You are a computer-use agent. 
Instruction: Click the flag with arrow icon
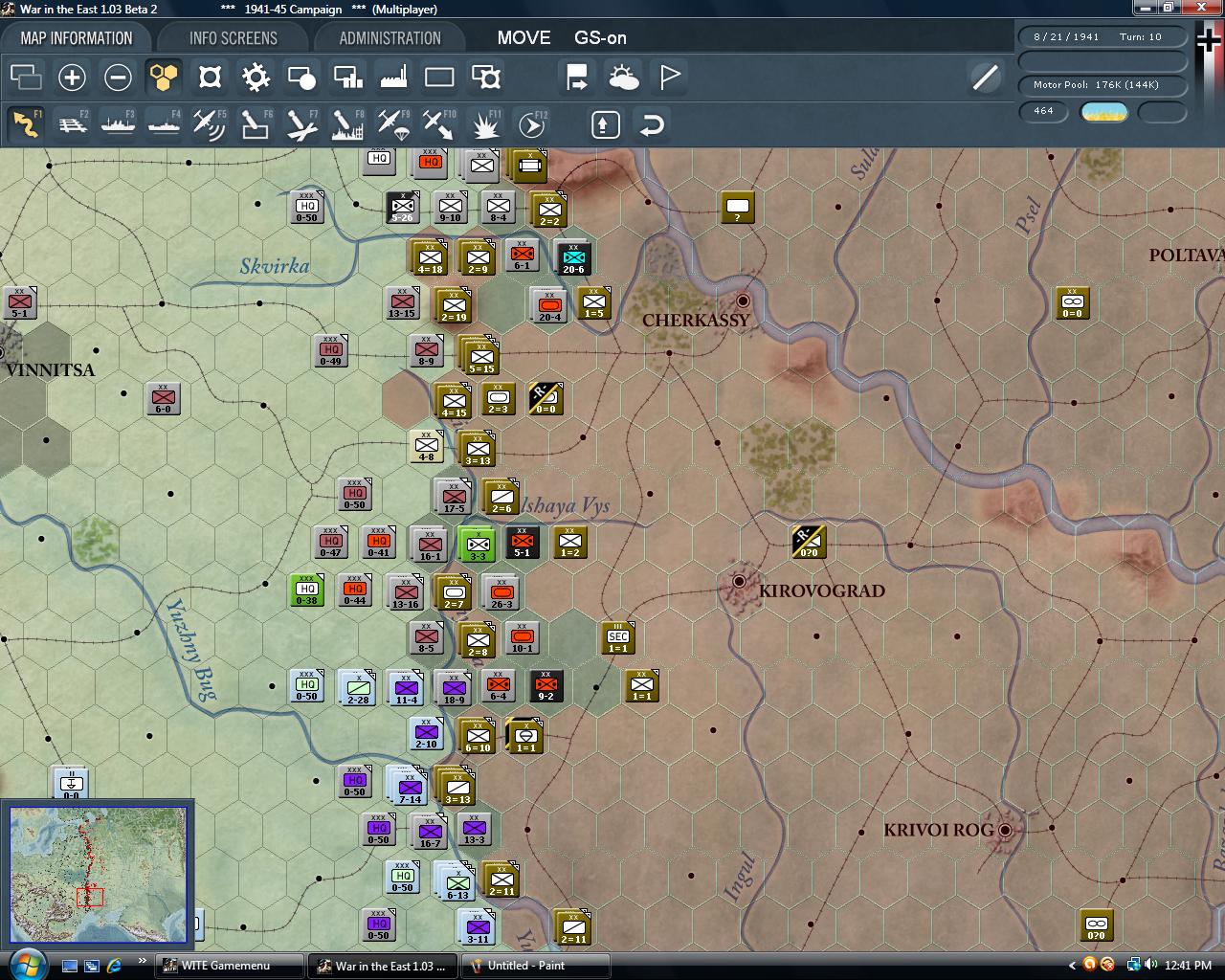(578, 77)
